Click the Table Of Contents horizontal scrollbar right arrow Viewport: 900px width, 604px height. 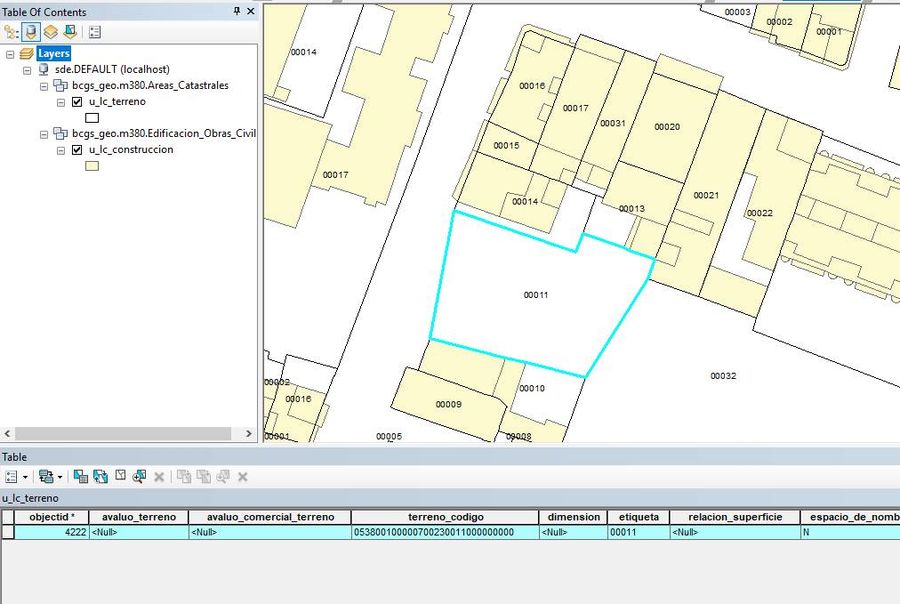click(x=249, y=433)
